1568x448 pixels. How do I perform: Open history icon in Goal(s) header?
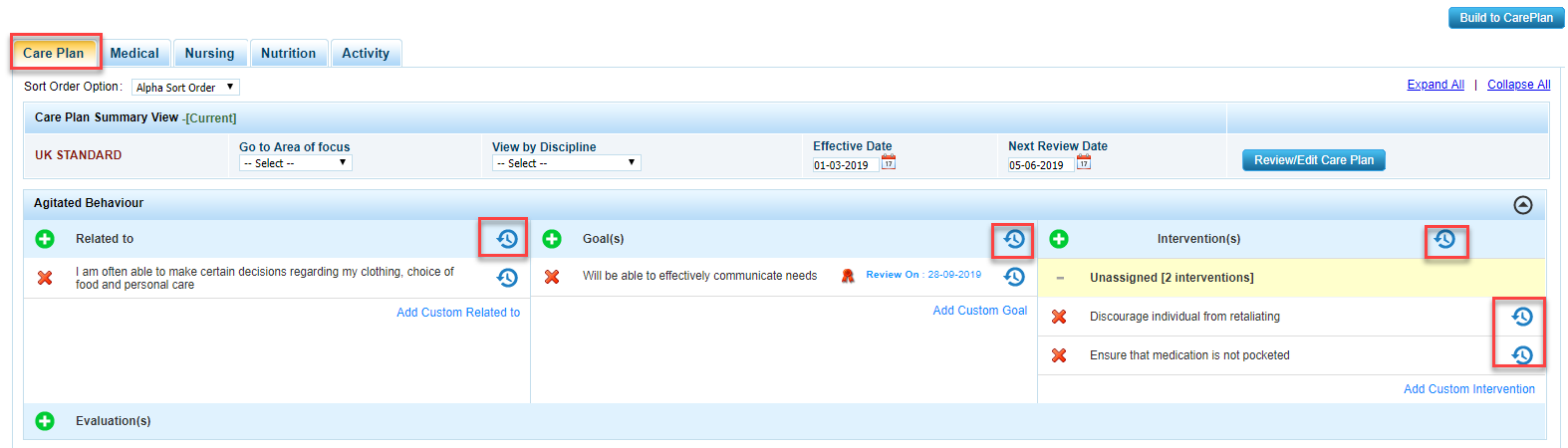[x=1014, y=239]
